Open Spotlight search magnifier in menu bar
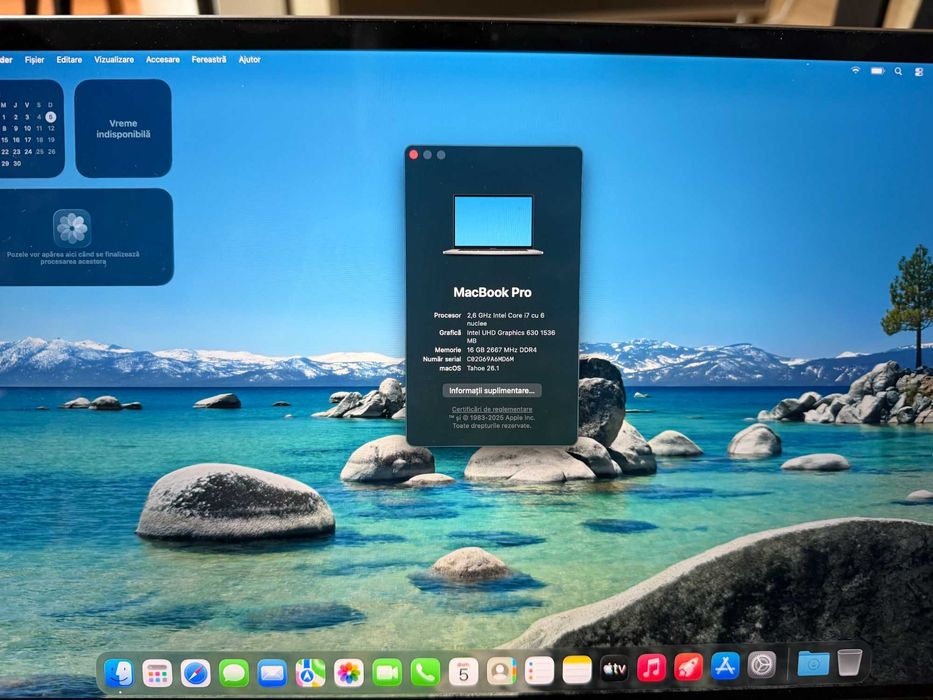The height and width of the screenshot is (700, 933). pyautogui.click(x=898, y=71)
